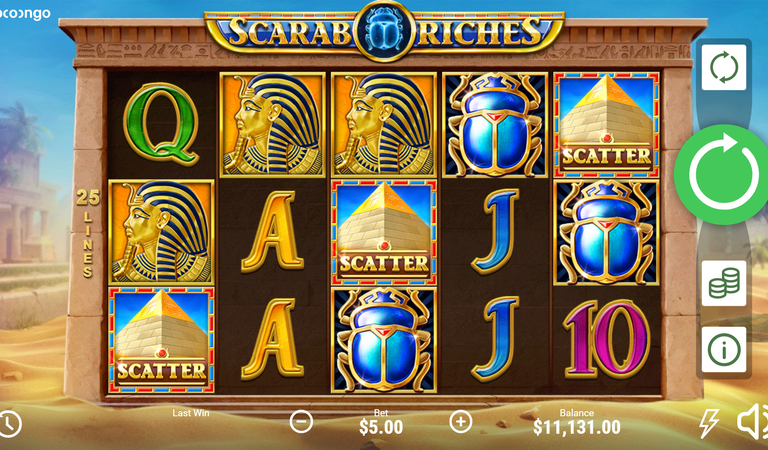Open the info paytable button
Image resolution: width=768 pixels, height=450 pixels.
tap(723, 350)
